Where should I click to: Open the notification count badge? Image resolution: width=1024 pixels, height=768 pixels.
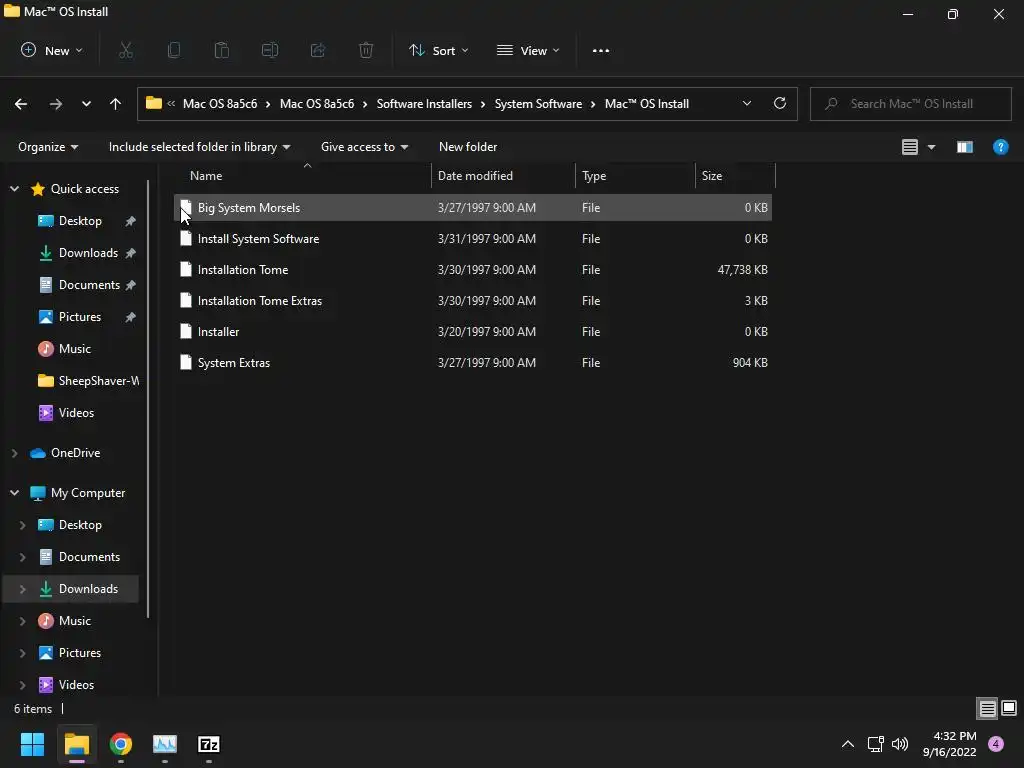pyautogui.click(x=996, y=744)
